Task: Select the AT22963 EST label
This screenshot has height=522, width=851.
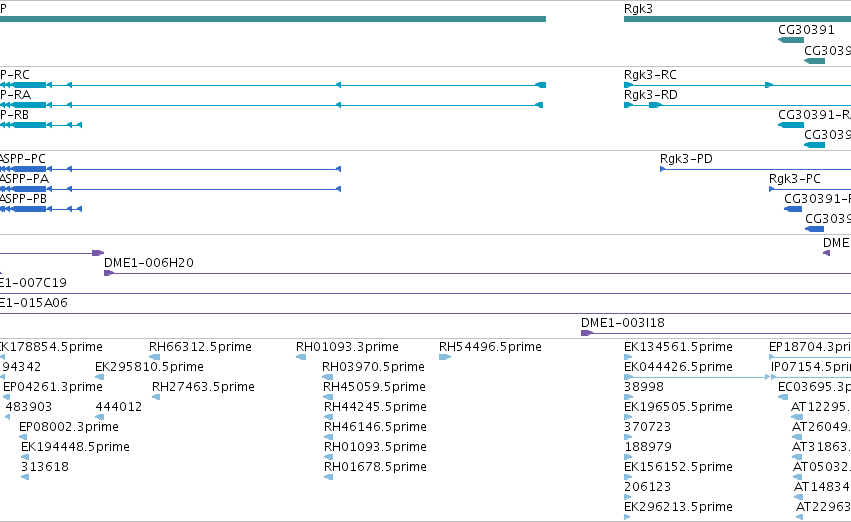Action: [x=823, y=507]
